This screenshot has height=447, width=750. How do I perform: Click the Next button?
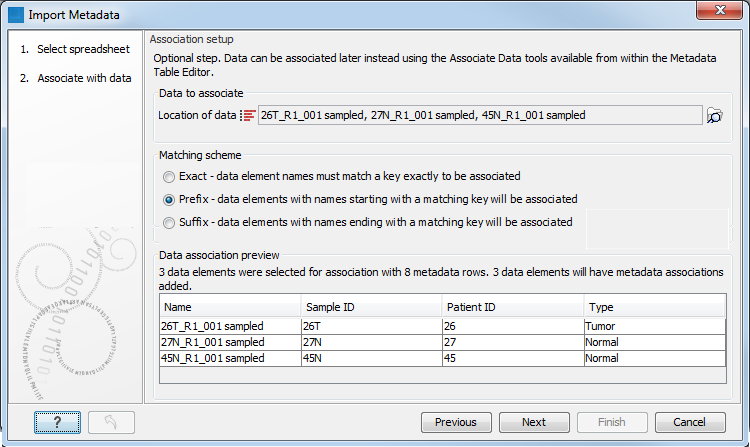tap(534, 423)
